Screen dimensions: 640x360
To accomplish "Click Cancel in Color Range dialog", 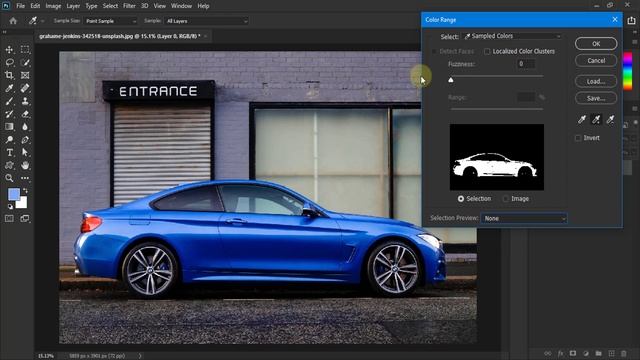I will pos(596,60).
